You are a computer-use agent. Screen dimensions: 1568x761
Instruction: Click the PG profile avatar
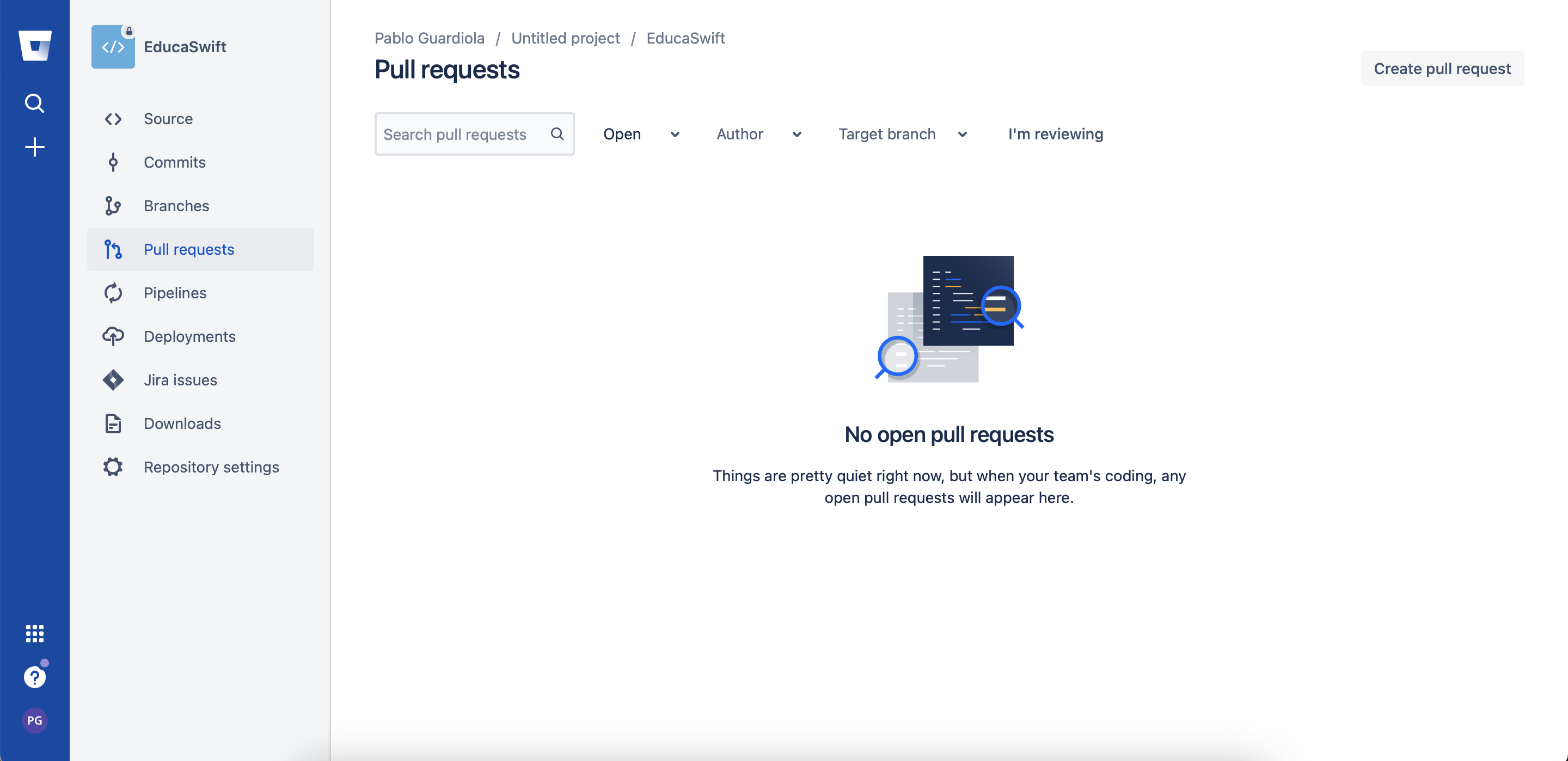click(35, 720)
